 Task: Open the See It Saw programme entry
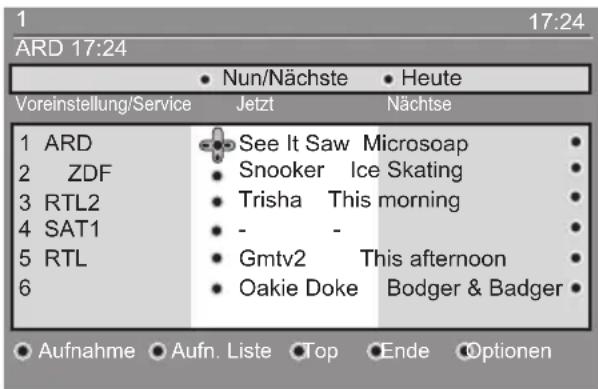(294, 143)
